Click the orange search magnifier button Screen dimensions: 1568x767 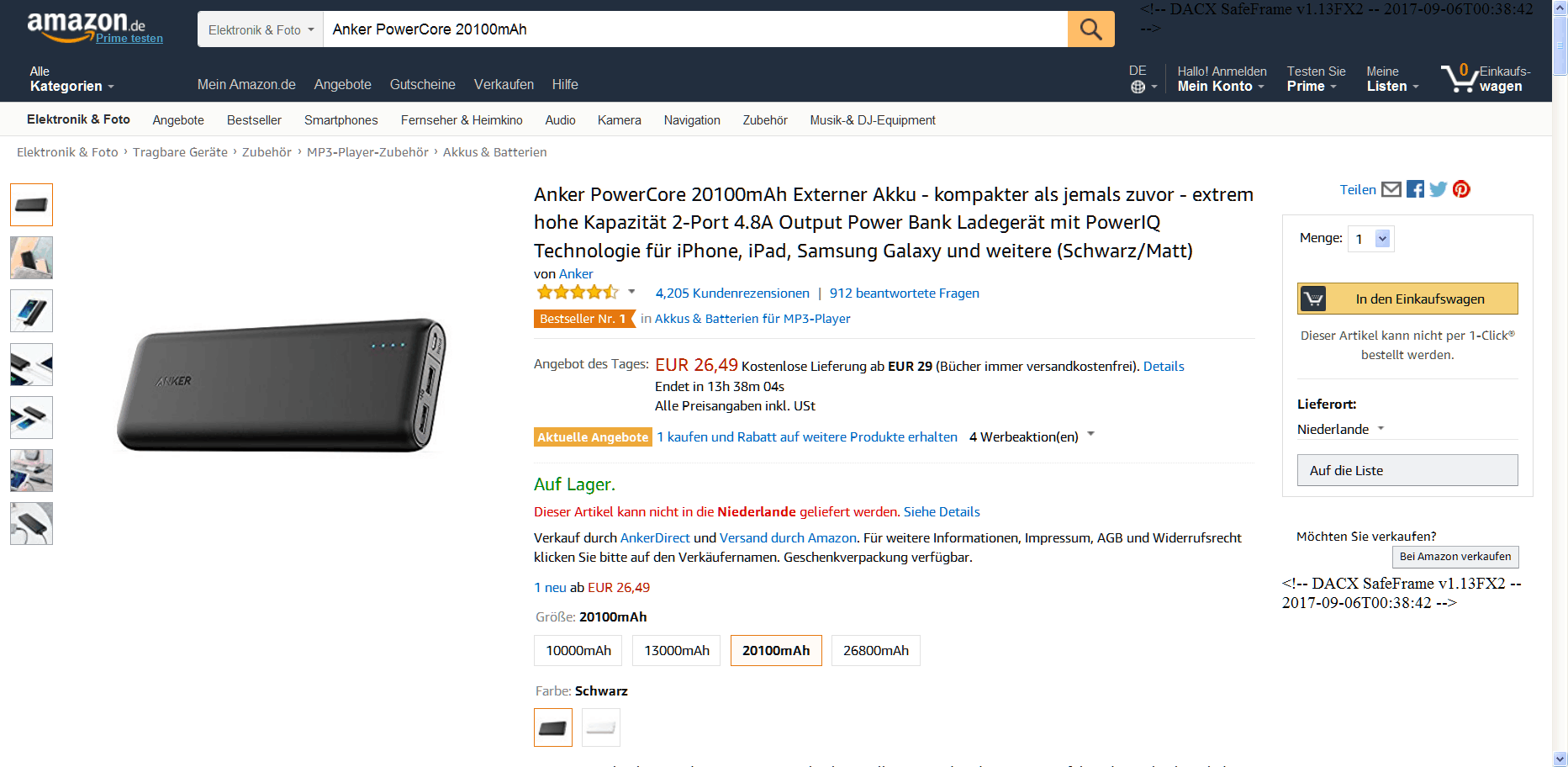click(1090, 29)
